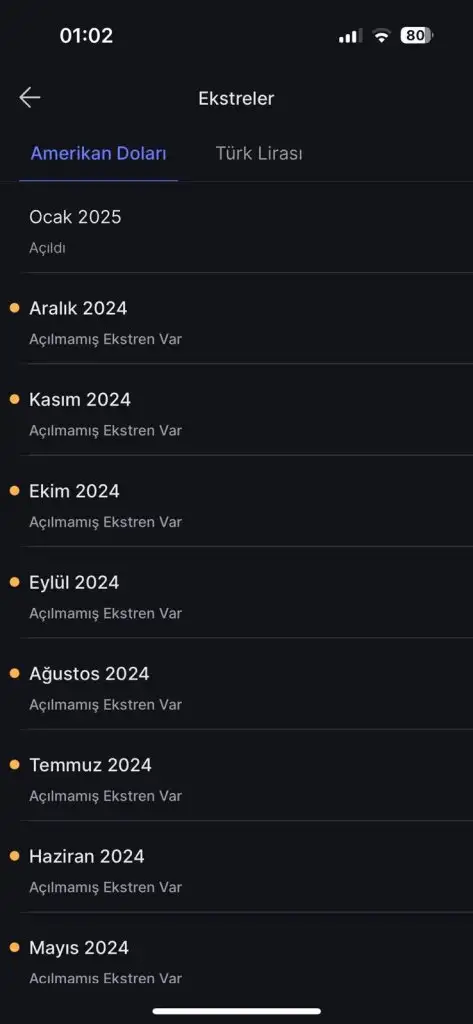The height and width of the screenshot is (1024, 473).
Task: Tap the cellular signal bars icon
Action: click(350, 36)
